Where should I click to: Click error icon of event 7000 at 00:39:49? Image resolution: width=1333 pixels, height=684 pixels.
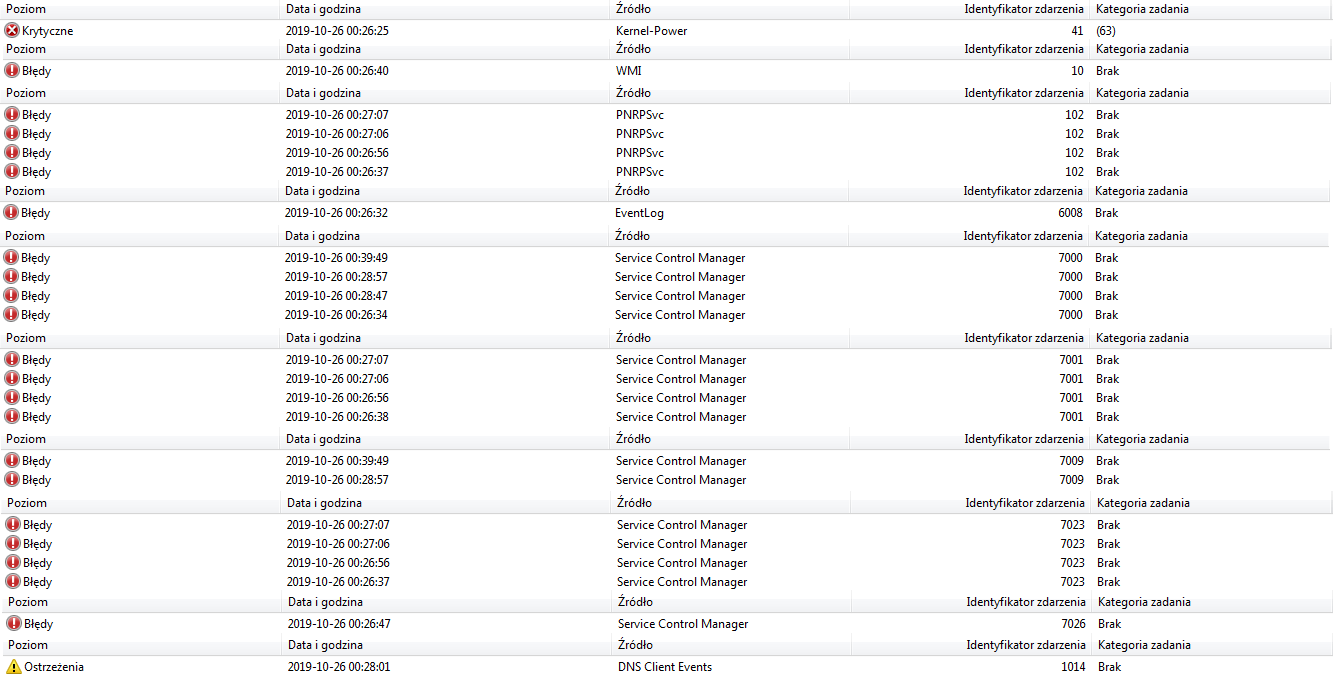pos(13,258)
